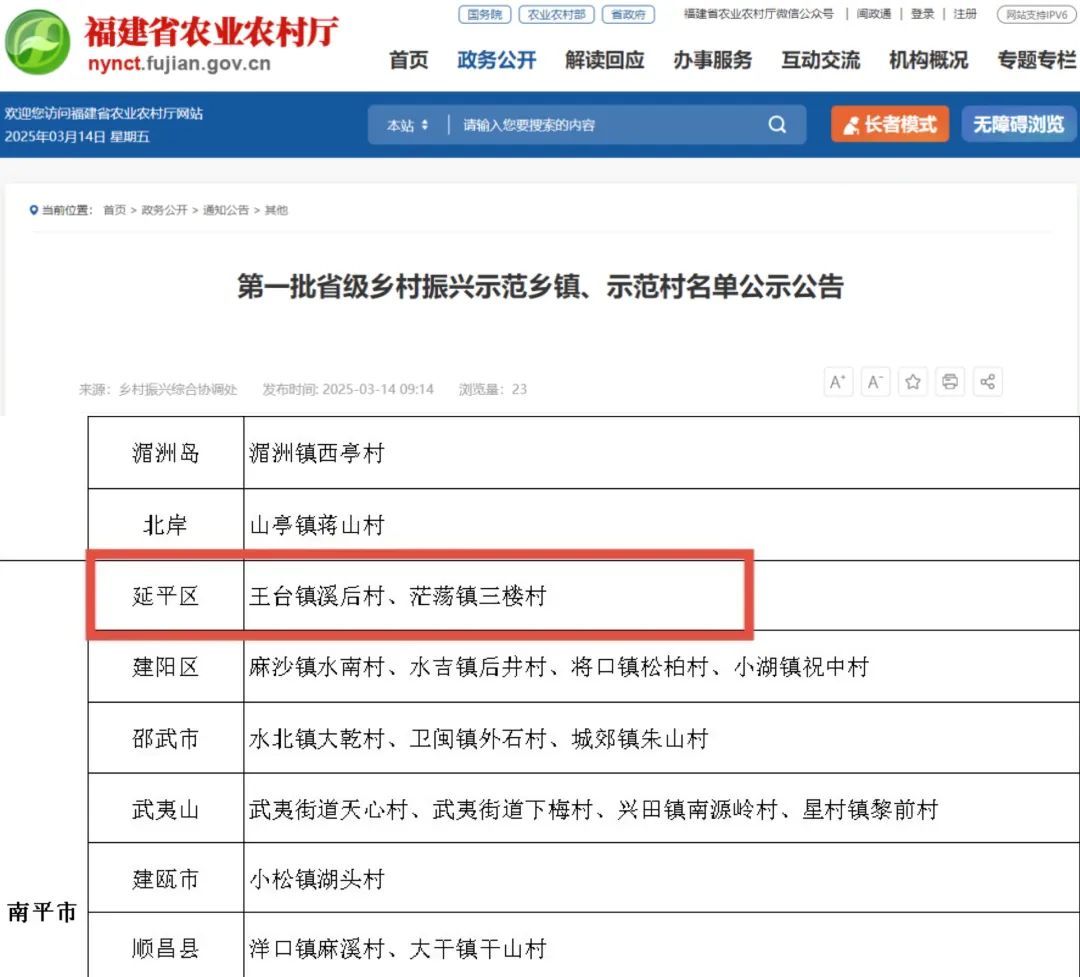Enable 长者模式 elder mode
Image resolution: width=1080 pixels, height=977 pixels.
click(x=890, y=125)
